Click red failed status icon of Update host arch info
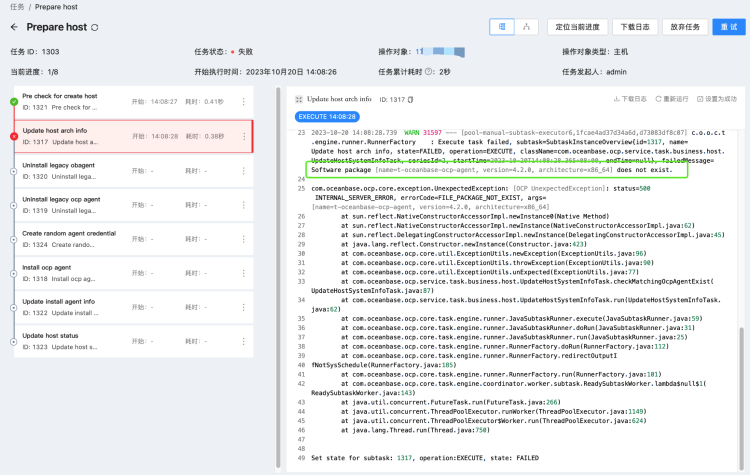This screenshot has height=475, width=750. pos(14,136)
